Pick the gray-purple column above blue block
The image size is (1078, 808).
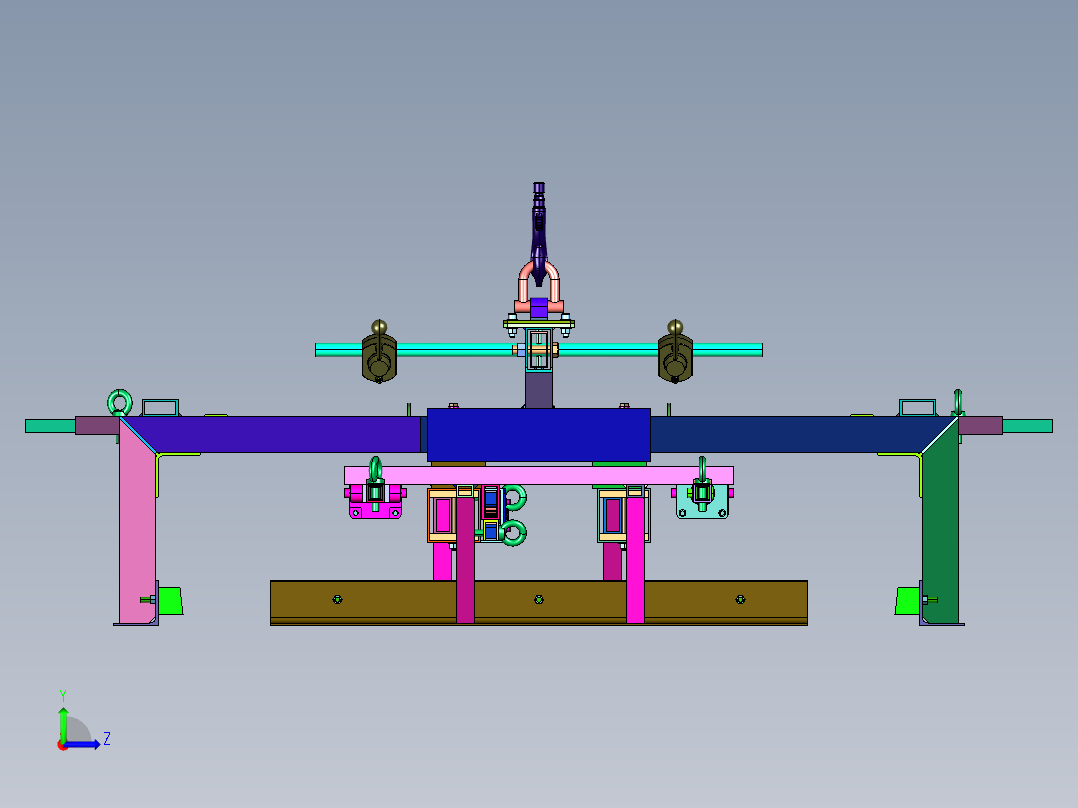pyautogui.click(x=538, y=390)
